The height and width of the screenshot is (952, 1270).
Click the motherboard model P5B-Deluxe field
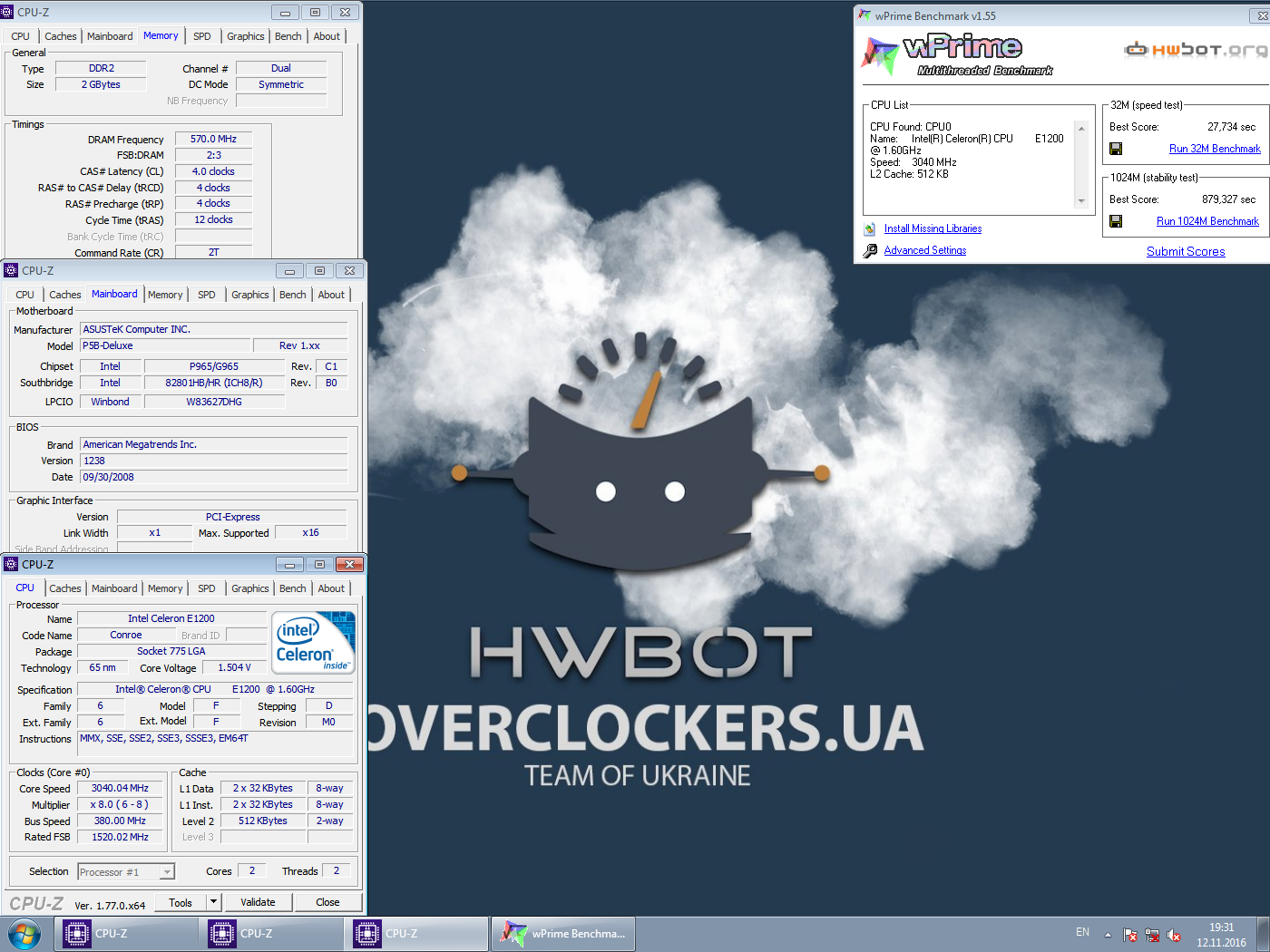pyautogui.click(x=165, y=345)
